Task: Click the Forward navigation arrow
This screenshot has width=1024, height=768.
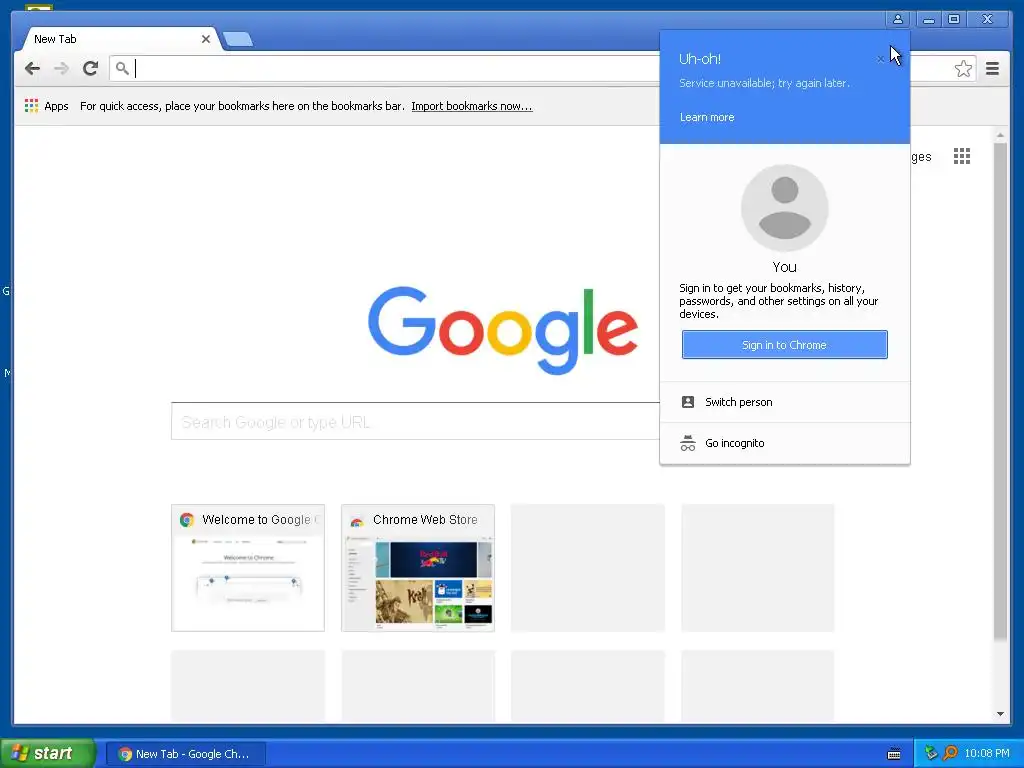Action: click(x=61, y=69)
